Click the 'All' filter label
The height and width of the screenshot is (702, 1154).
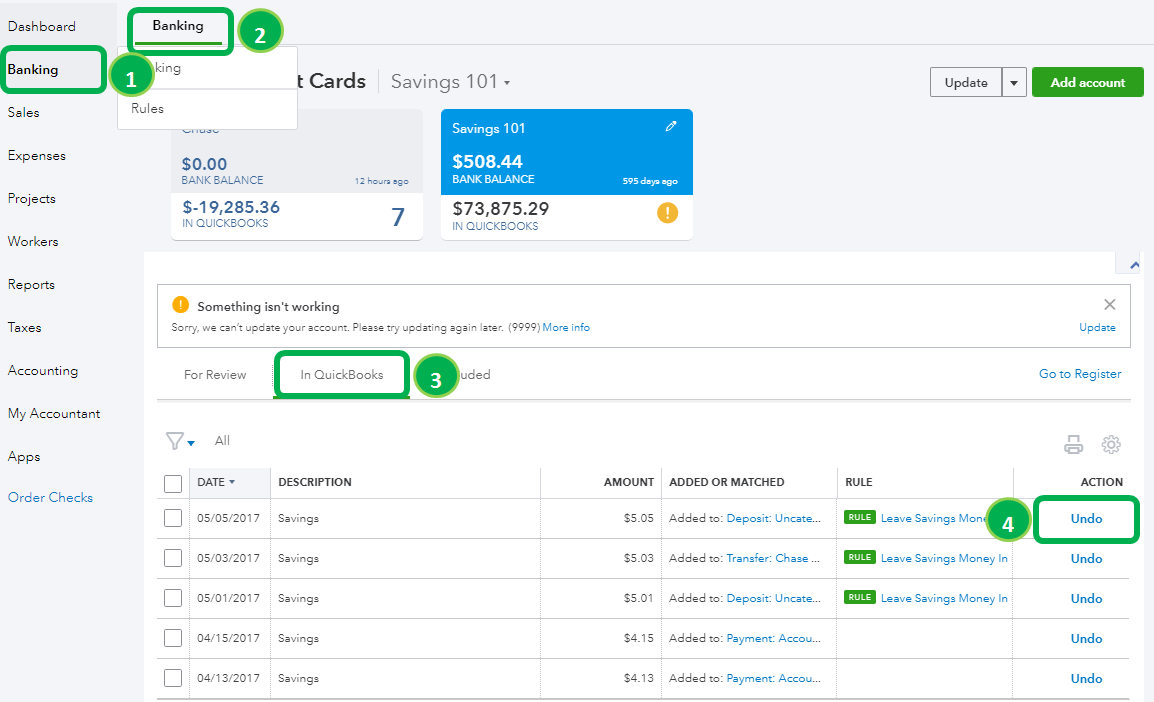click(x=222, y=441)
